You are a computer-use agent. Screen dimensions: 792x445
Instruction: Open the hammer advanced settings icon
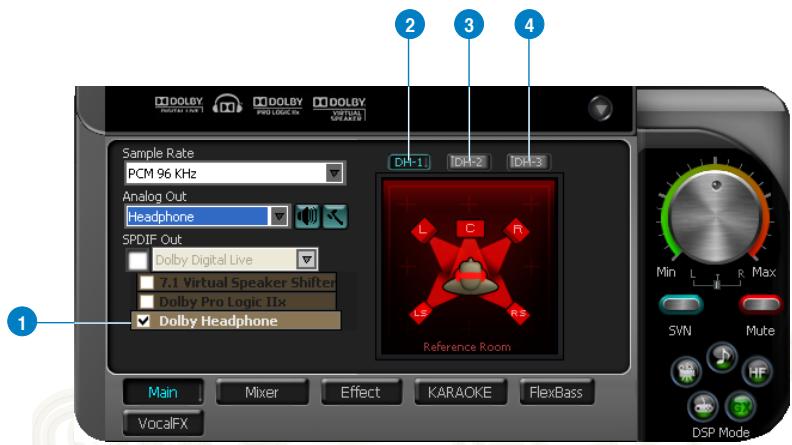pyautogui.click(x=335, y=217)
